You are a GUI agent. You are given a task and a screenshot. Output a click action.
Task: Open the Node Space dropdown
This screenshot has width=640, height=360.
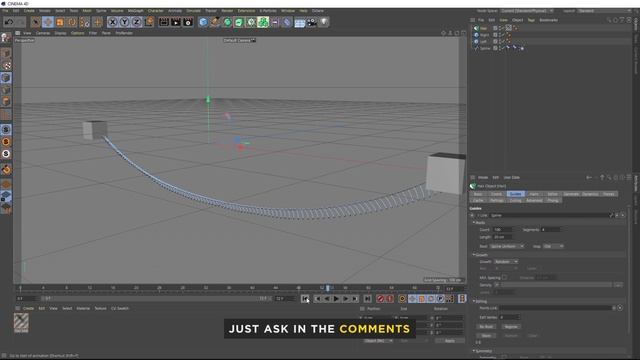click(527, 11)
